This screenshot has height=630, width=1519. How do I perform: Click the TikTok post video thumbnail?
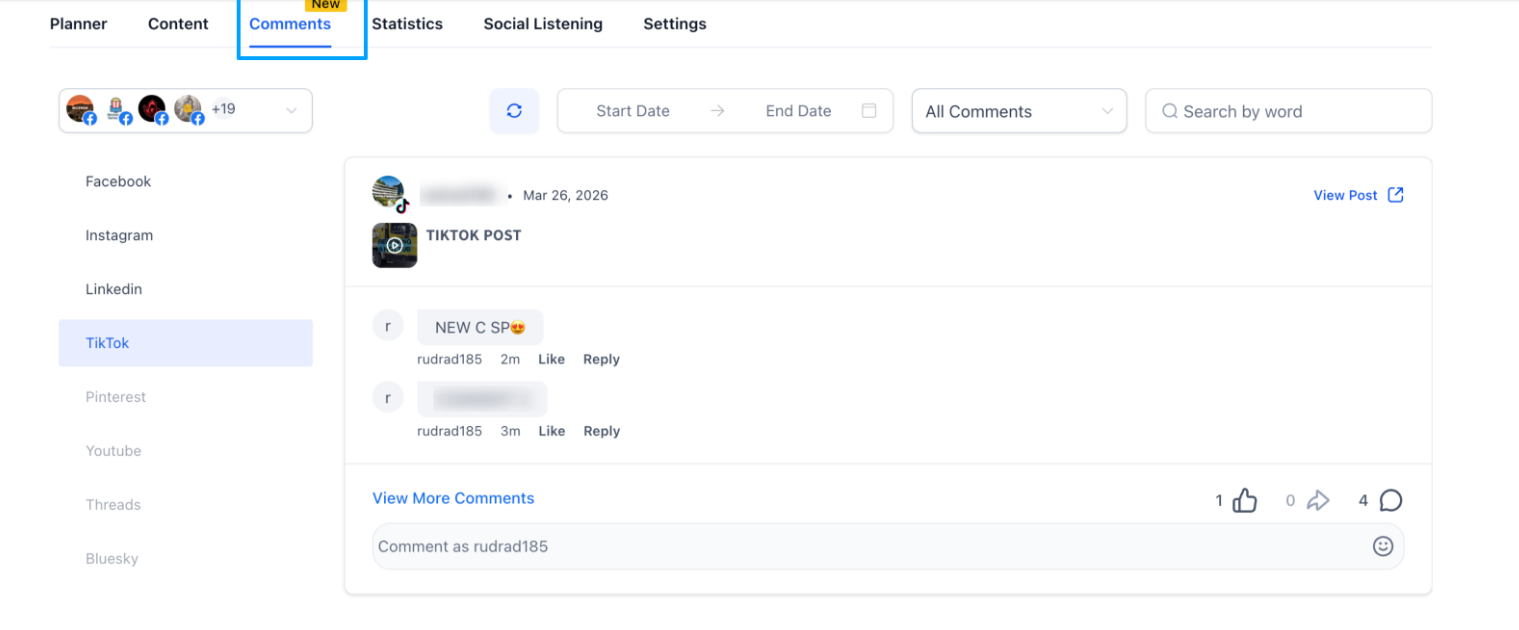point(394,245)
